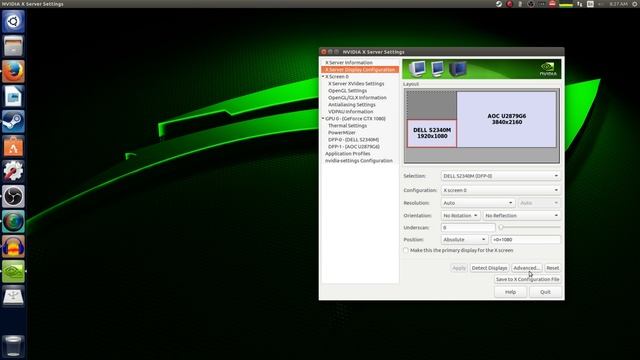Select the AOC U2879G6 display in layout
The height and width of the screenshot is (360, 640).
(x=507, y=119)
